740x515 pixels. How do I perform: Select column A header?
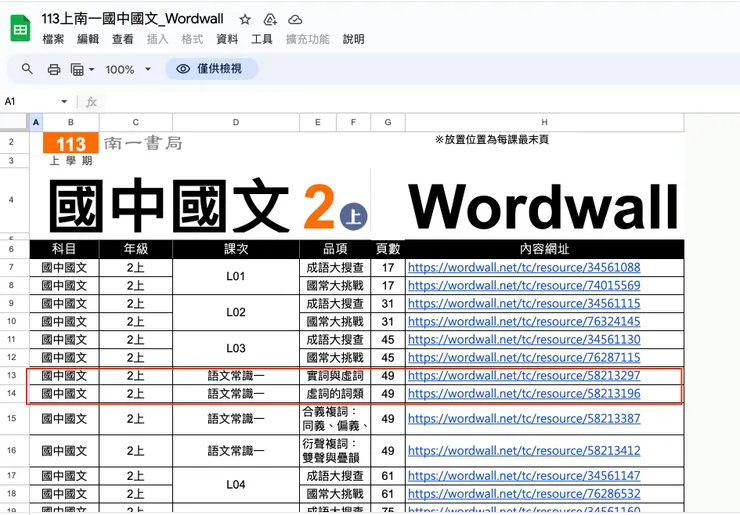coord(36,122)
